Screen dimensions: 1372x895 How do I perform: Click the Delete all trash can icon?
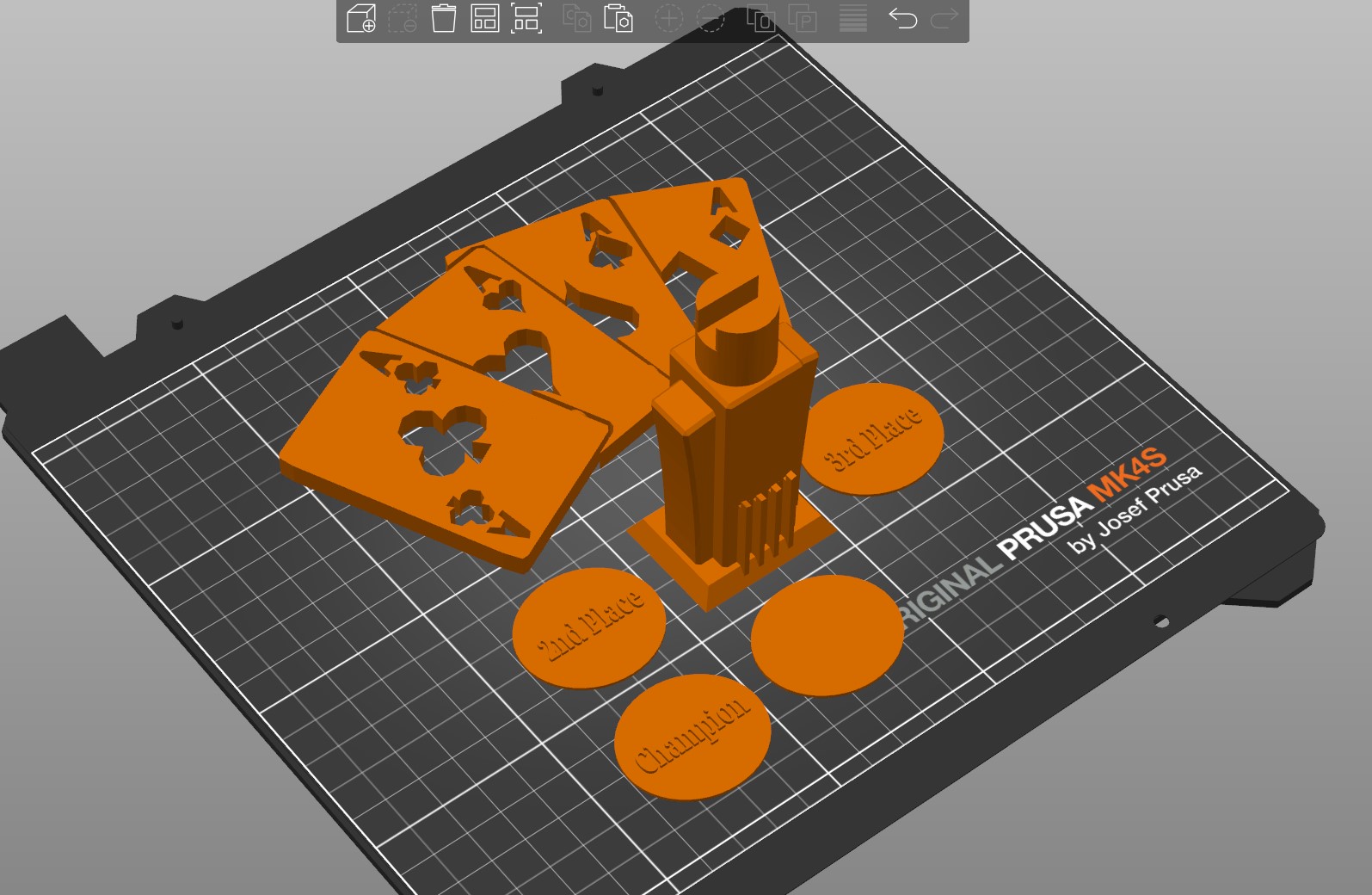point(444,18)
